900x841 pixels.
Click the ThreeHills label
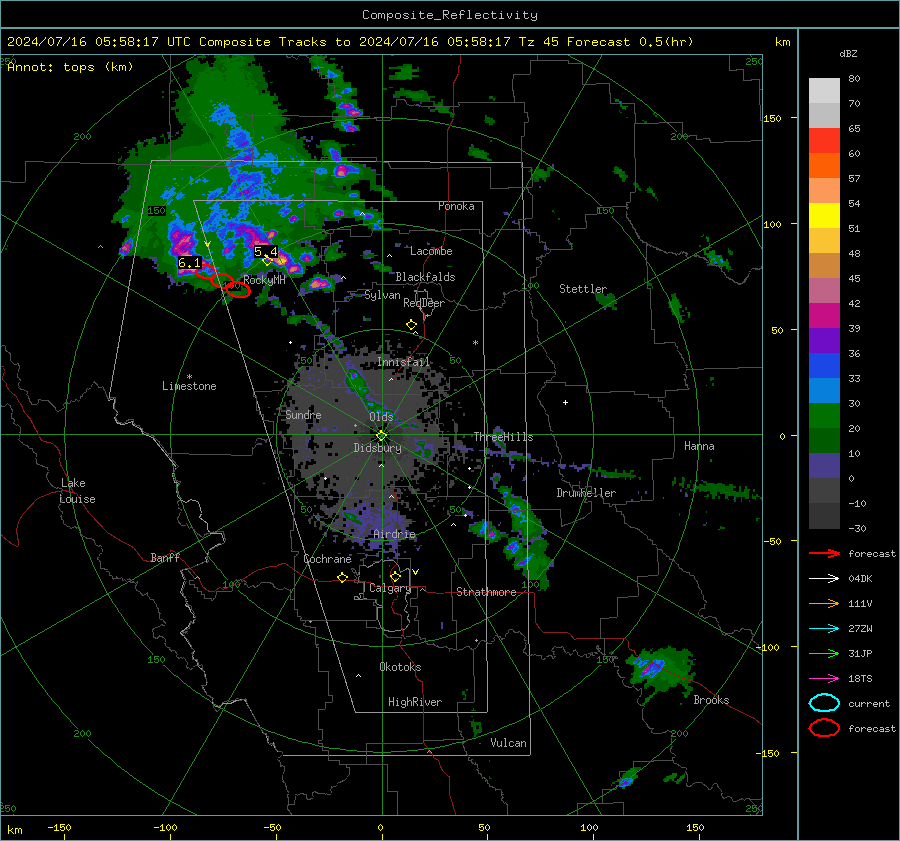pos(503,437)
